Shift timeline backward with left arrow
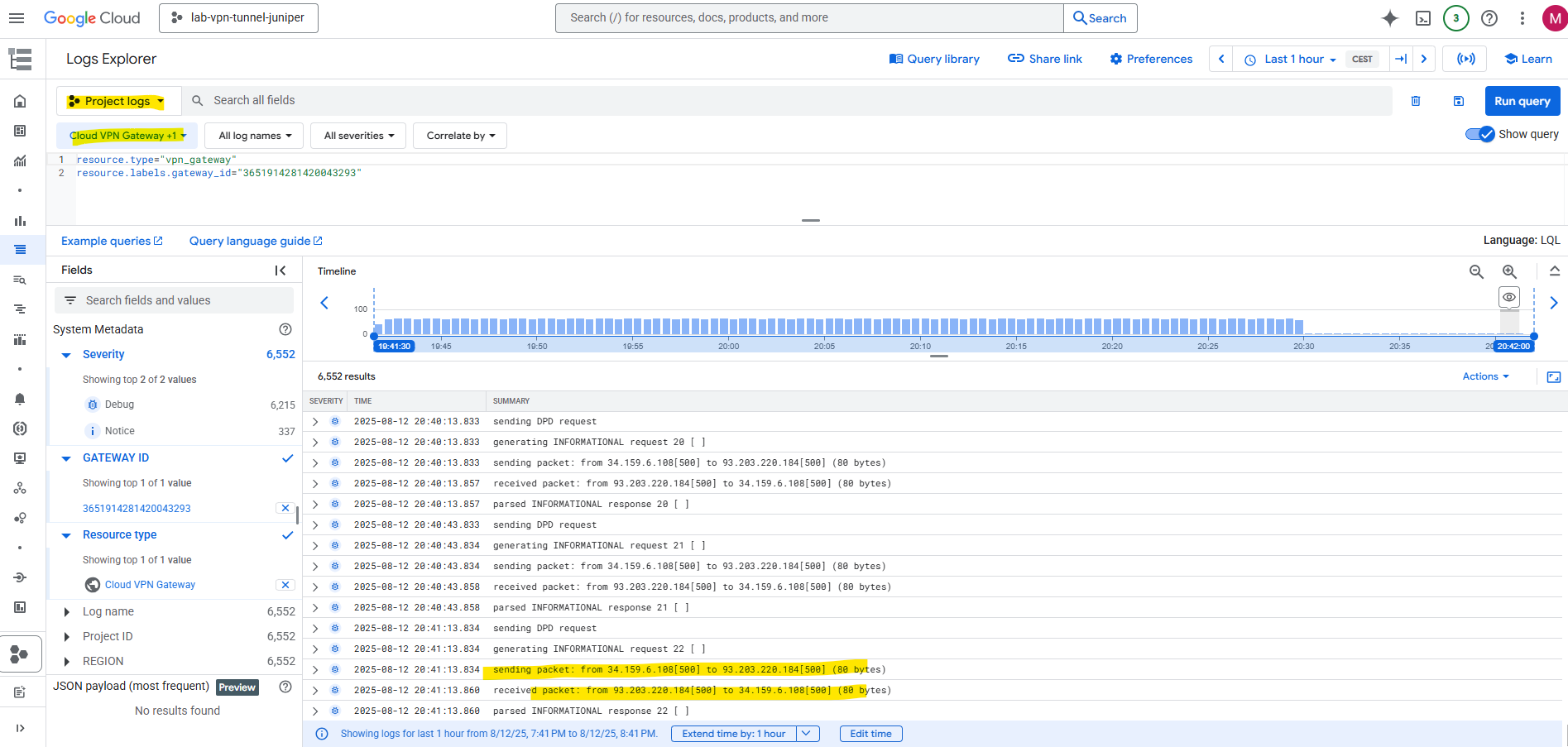The width and height of the screenshot is (1568, 747). click(324, 303)
